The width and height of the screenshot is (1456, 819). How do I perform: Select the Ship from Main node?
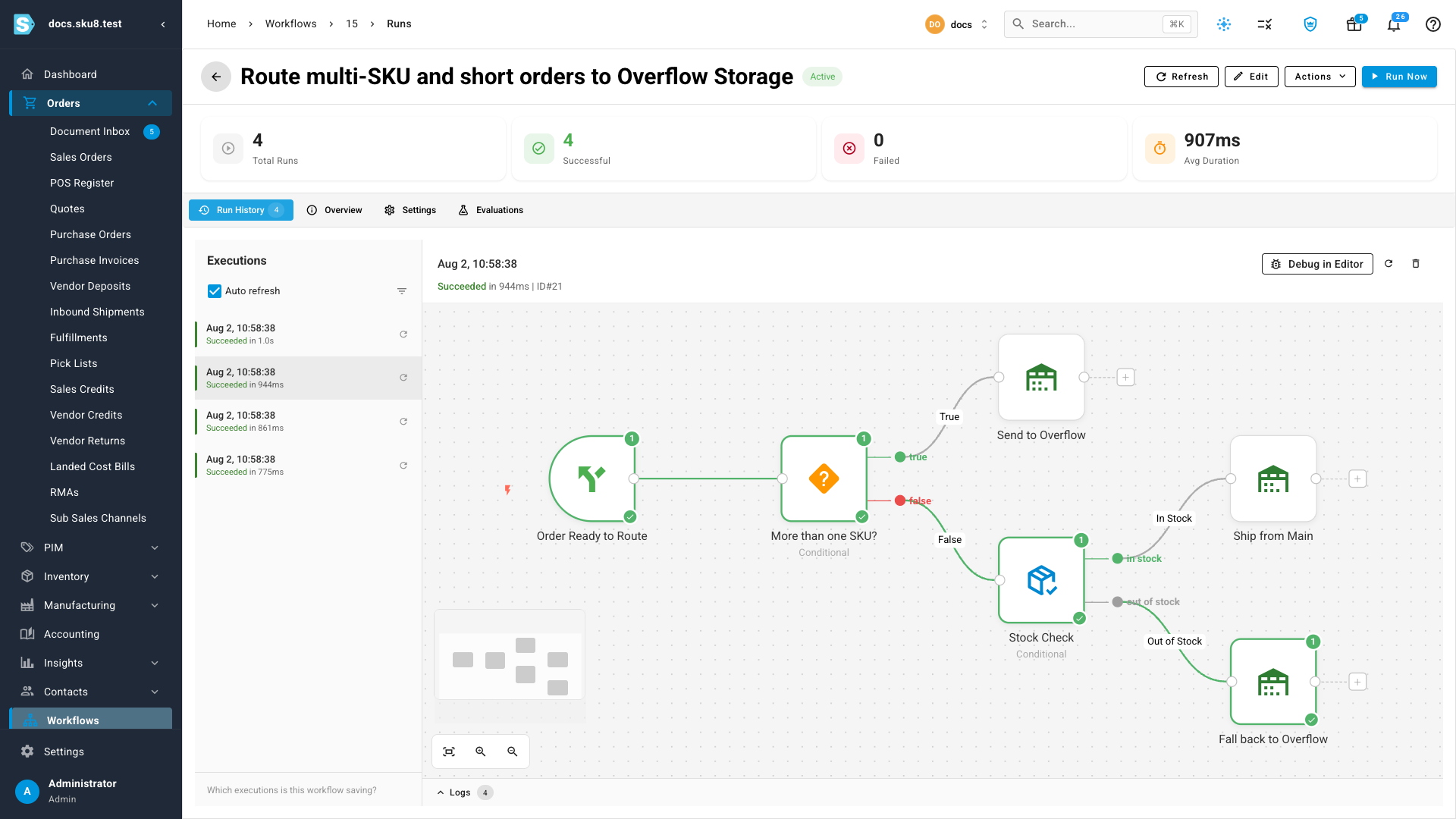tap(1273, 479)
